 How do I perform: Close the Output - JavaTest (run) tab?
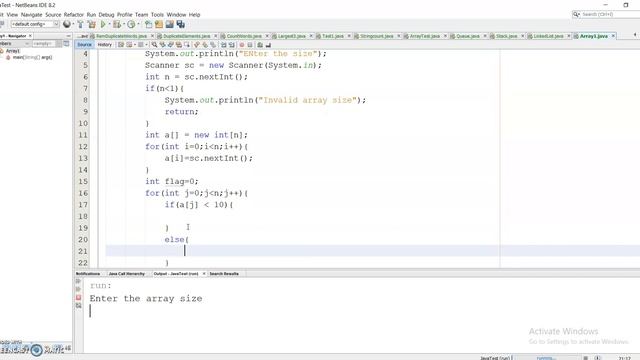[204, 273]
